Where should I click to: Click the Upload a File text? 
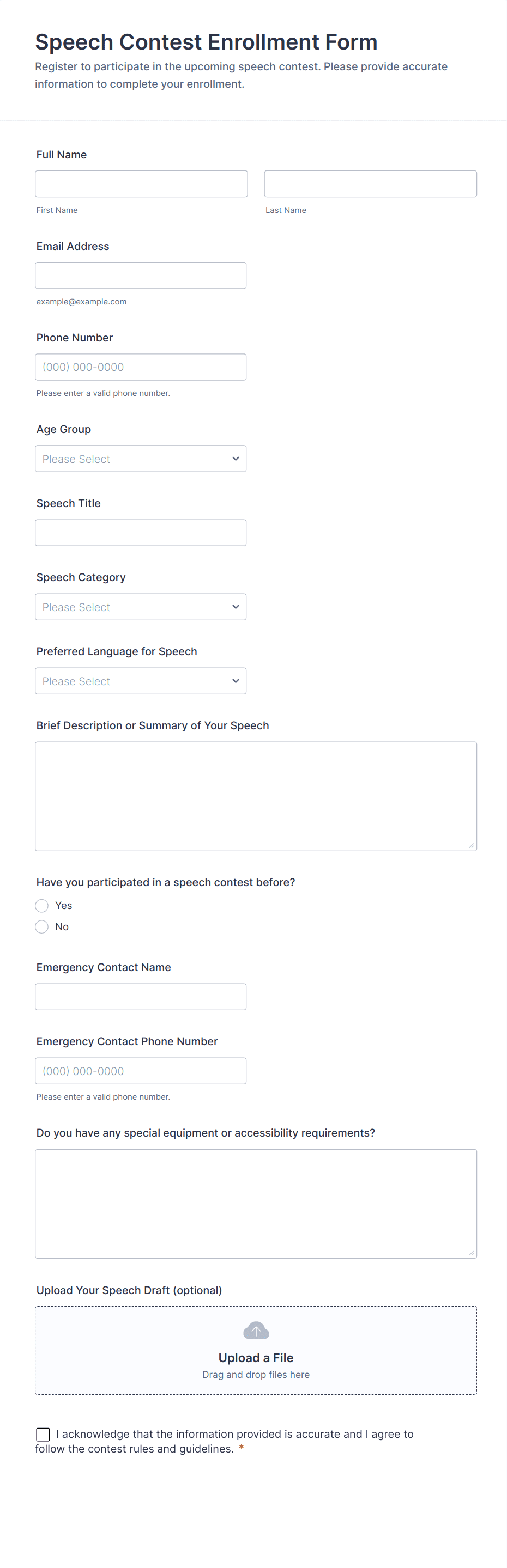coord(256,1358)
